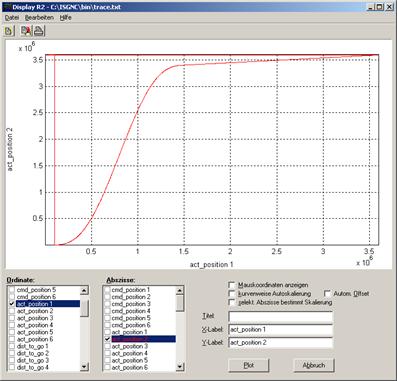The width and height of the screenshot is (397, 381).
Task: Click Abszisse list scroll up arrow
Action: (180, 290)
